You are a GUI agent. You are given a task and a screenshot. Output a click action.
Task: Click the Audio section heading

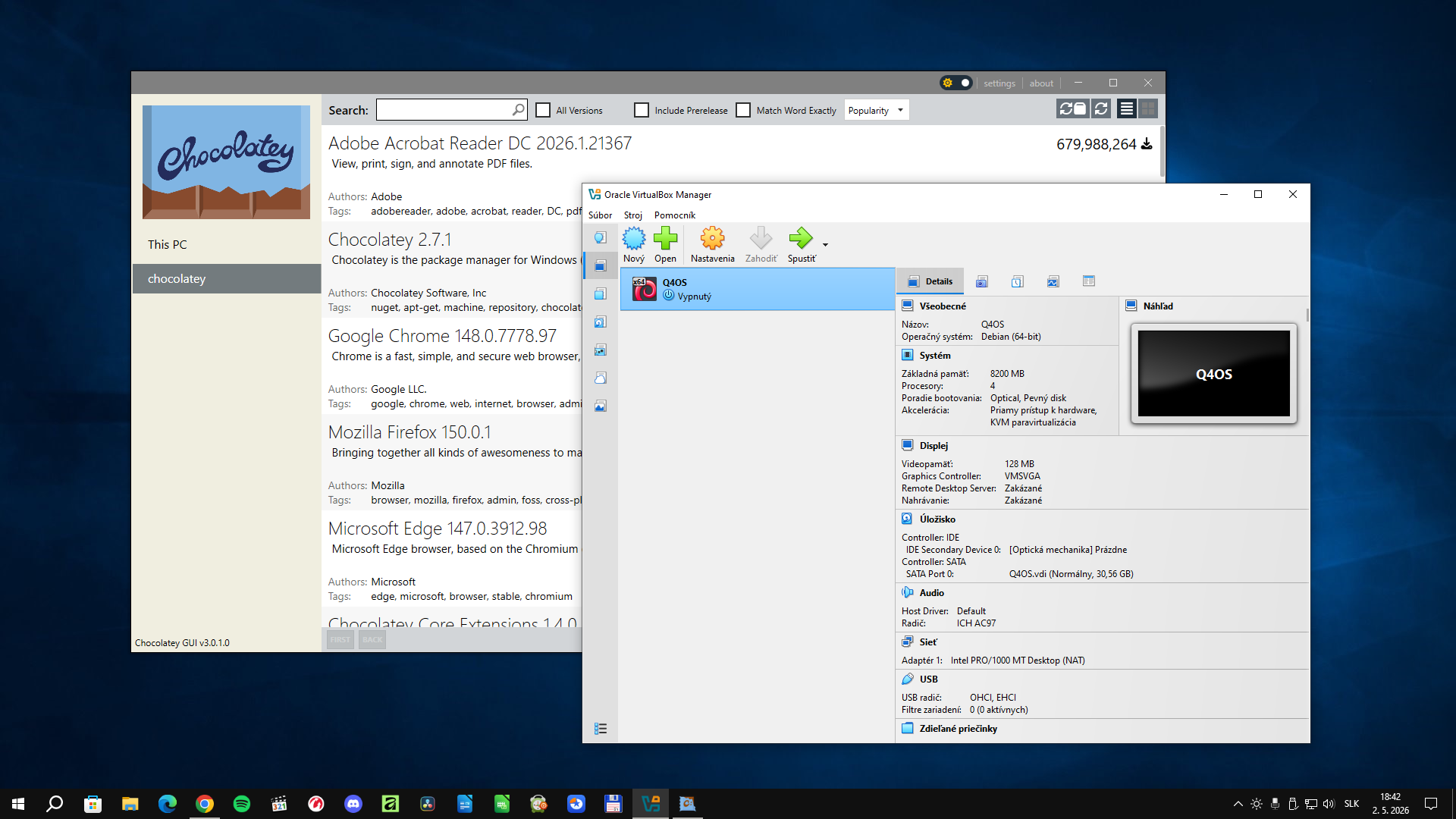932,593
